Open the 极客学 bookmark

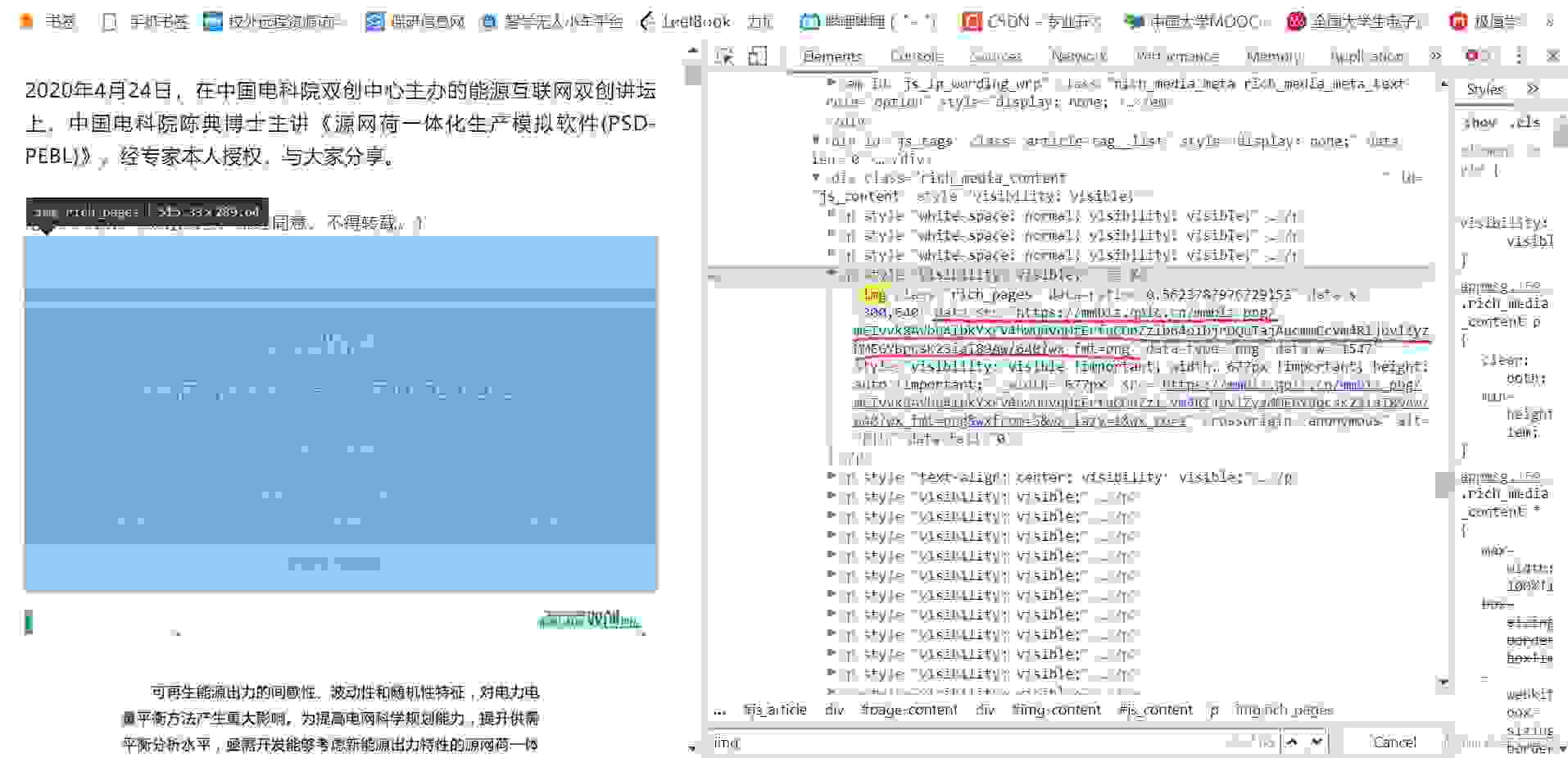coord(1484,21)
